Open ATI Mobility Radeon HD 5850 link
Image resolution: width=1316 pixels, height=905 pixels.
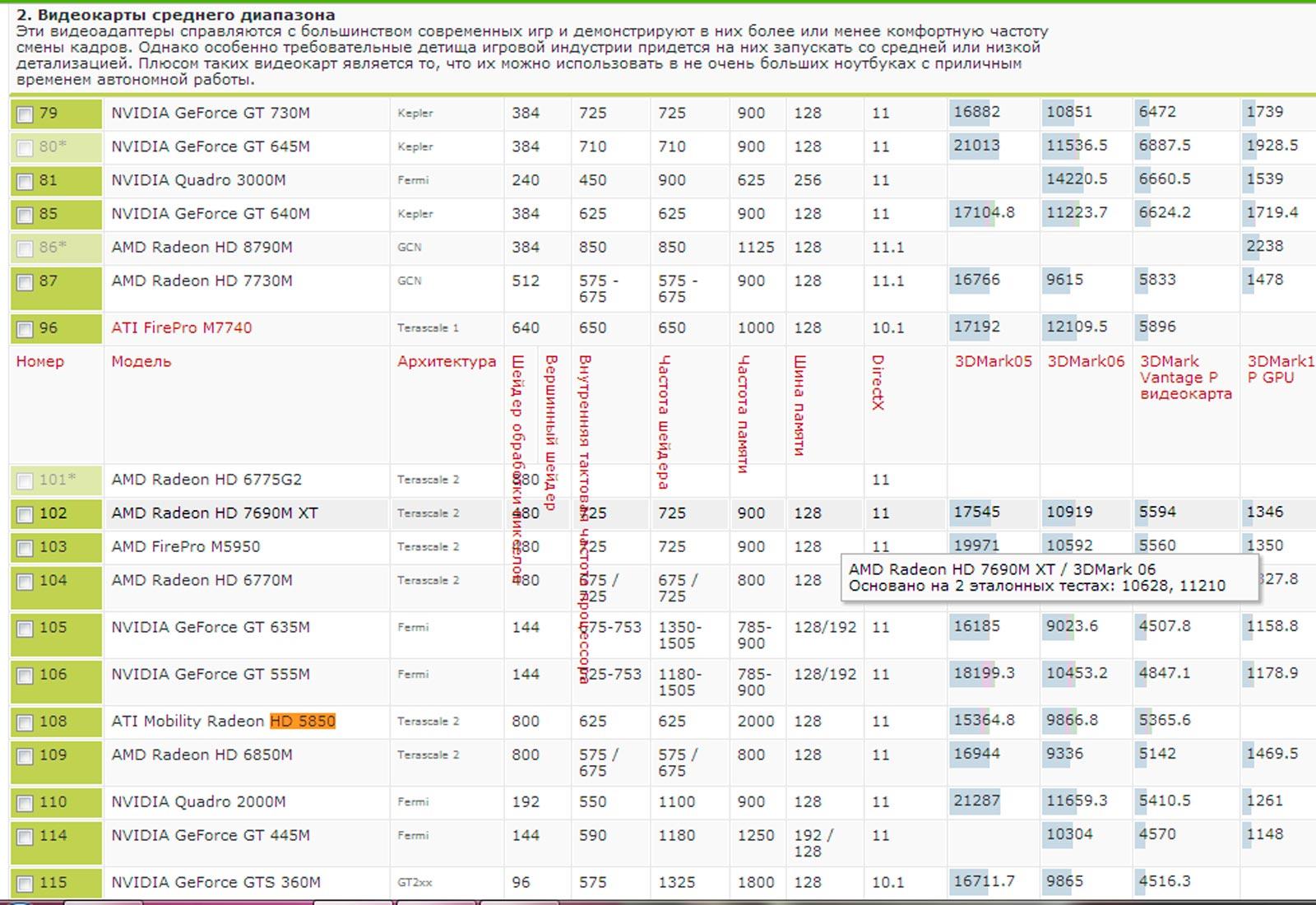pos(224,722)
